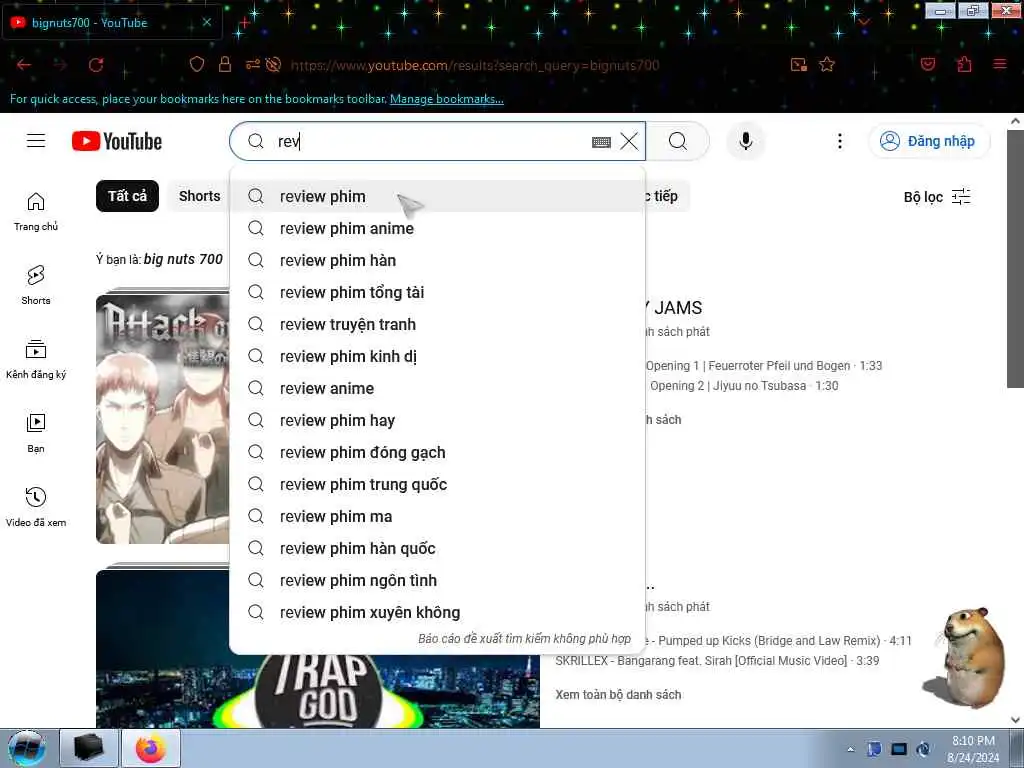Open Firefox from the taskbar
Viewport: 1024px width, 768px height.
(151, 748)
